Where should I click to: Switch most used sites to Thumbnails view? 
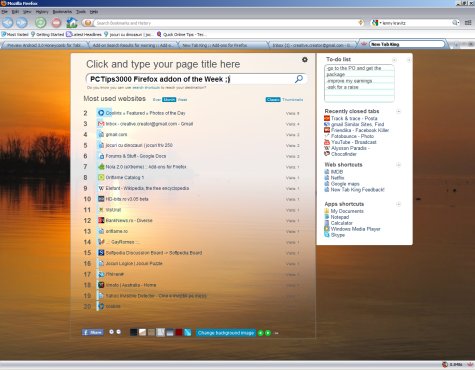pyautogui.click(x=293, y=100)
